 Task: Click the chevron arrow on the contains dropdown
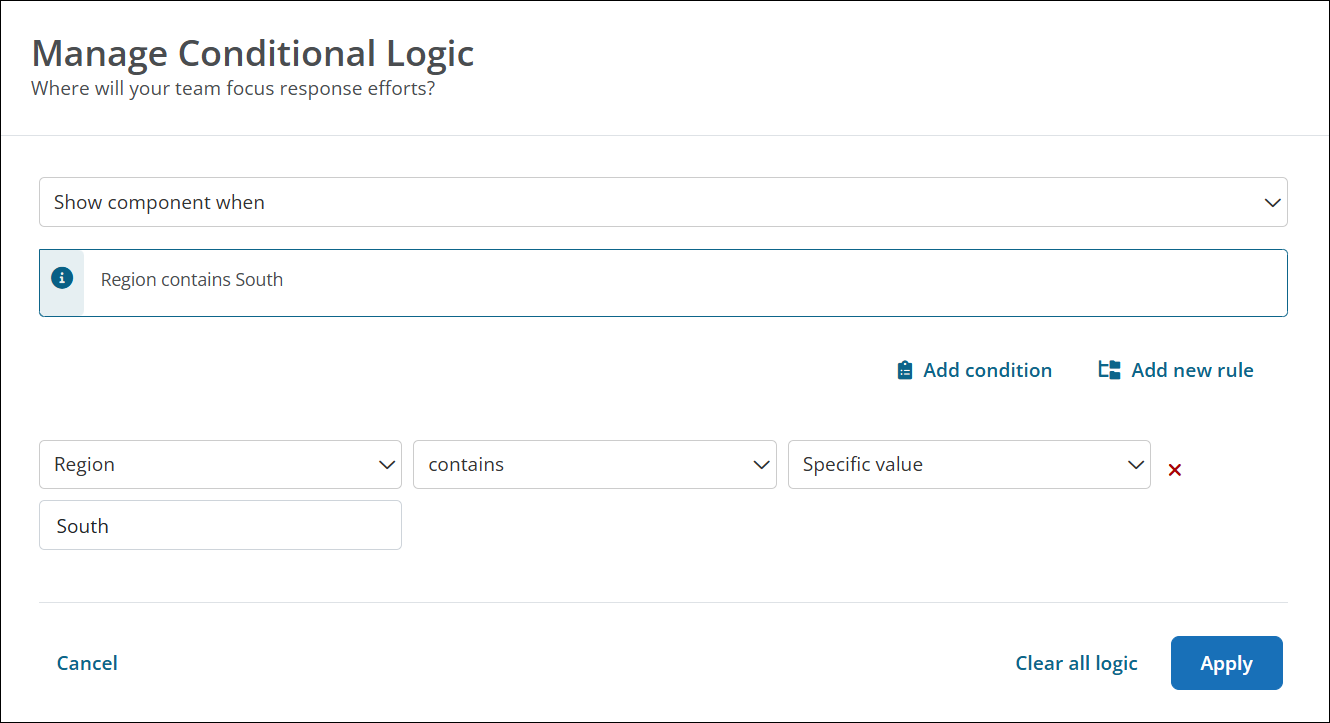coord(761,465)
